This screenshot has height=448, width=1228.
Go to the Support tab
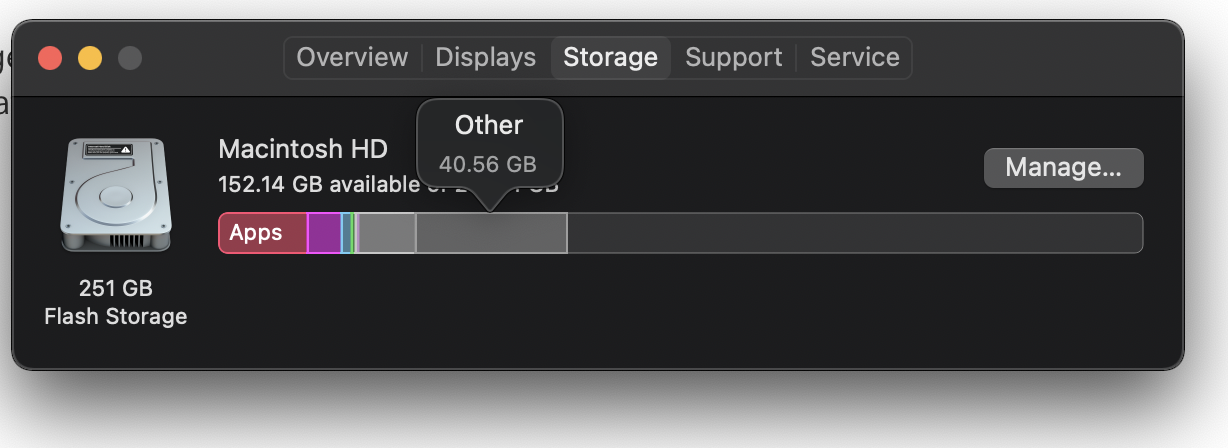coord(733,58)
